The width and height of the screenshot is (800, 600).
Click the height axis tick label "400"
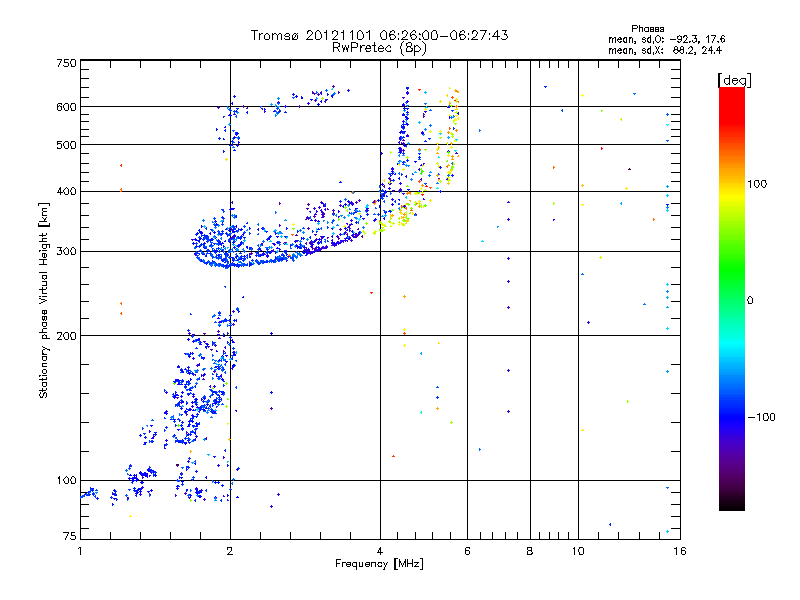[66, 191]
